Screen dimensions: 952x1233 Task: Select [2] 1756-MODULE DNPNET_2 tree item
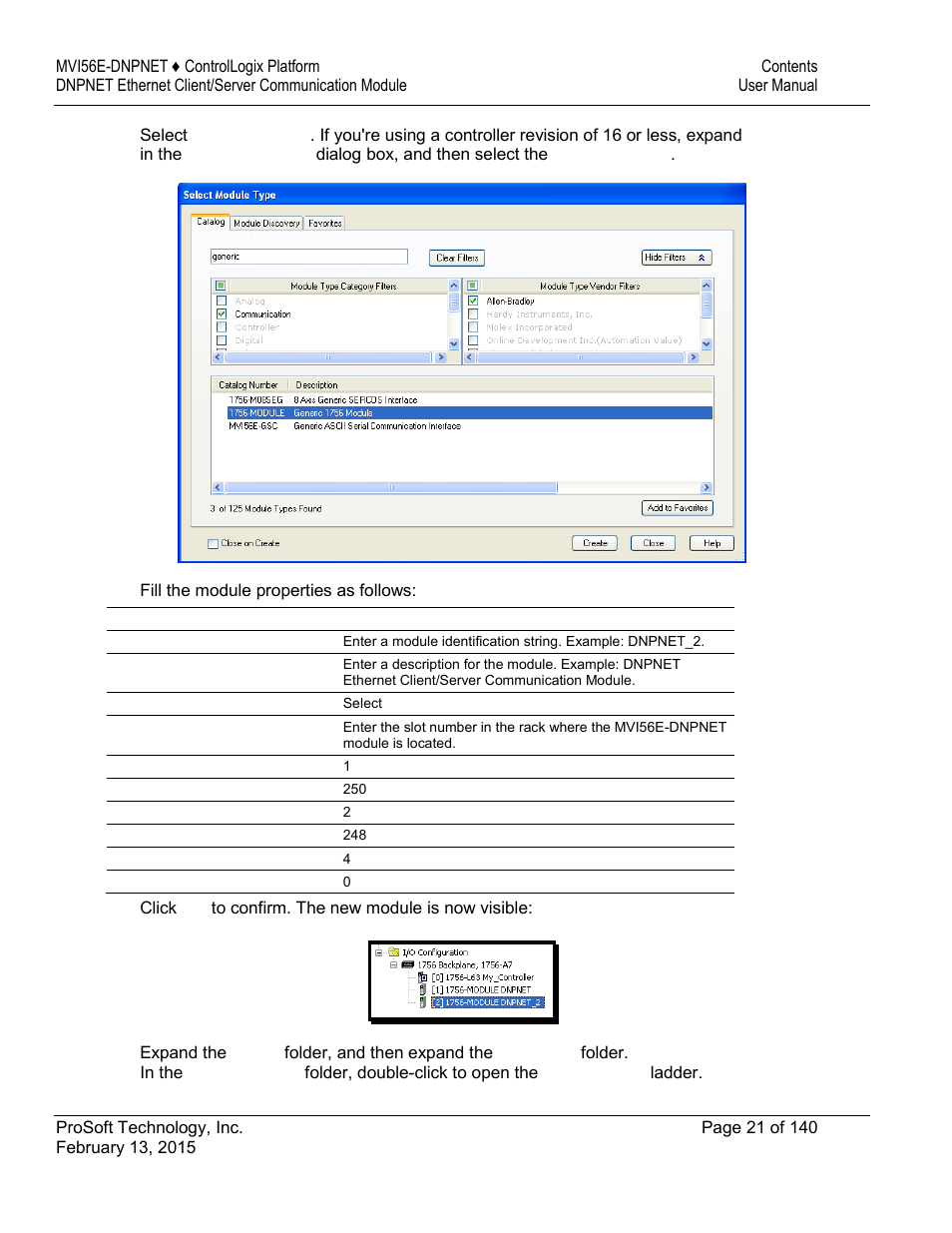click(487, 1002)
